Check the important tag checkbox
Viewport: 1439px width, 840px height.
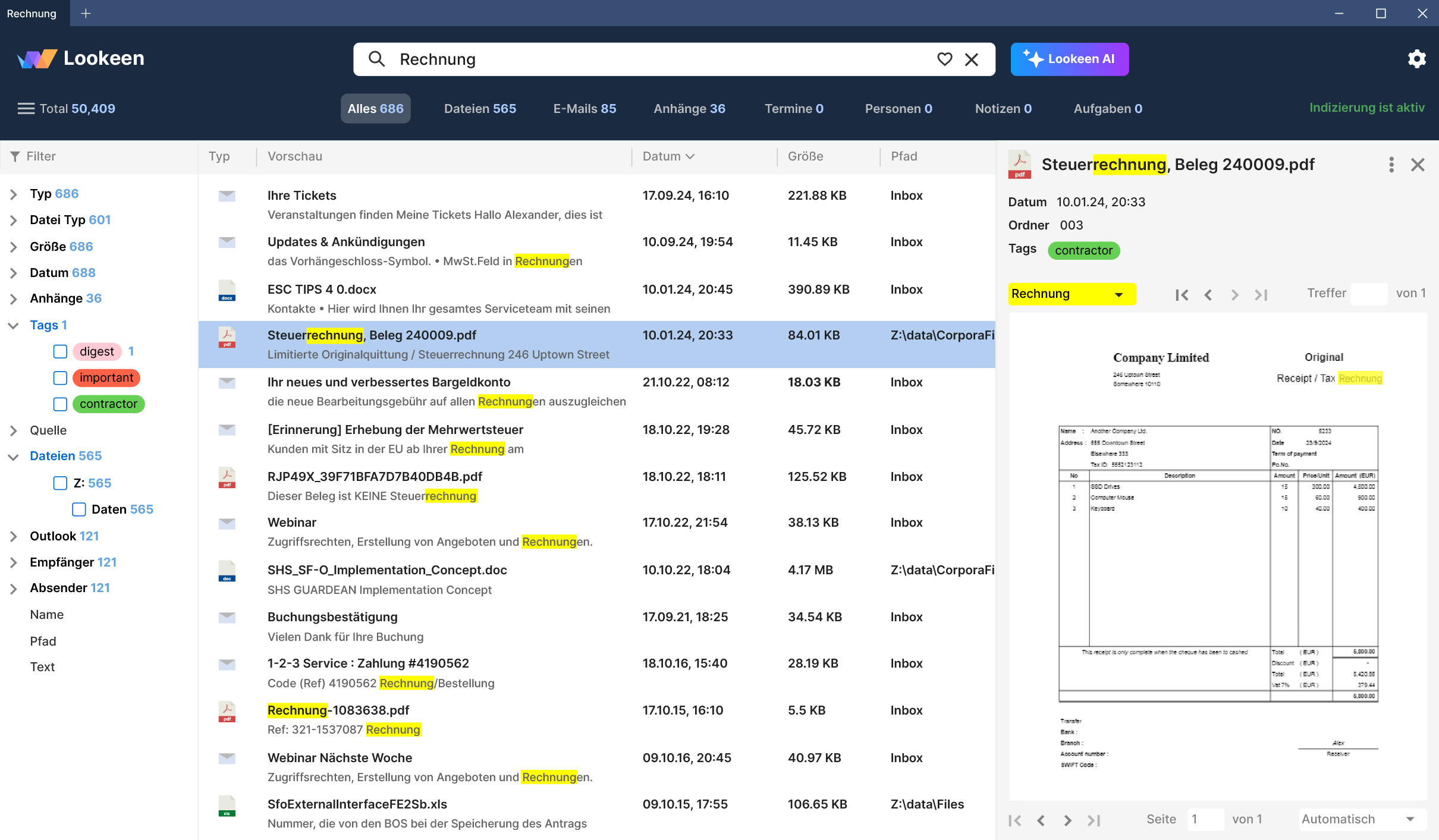[60, 377]
